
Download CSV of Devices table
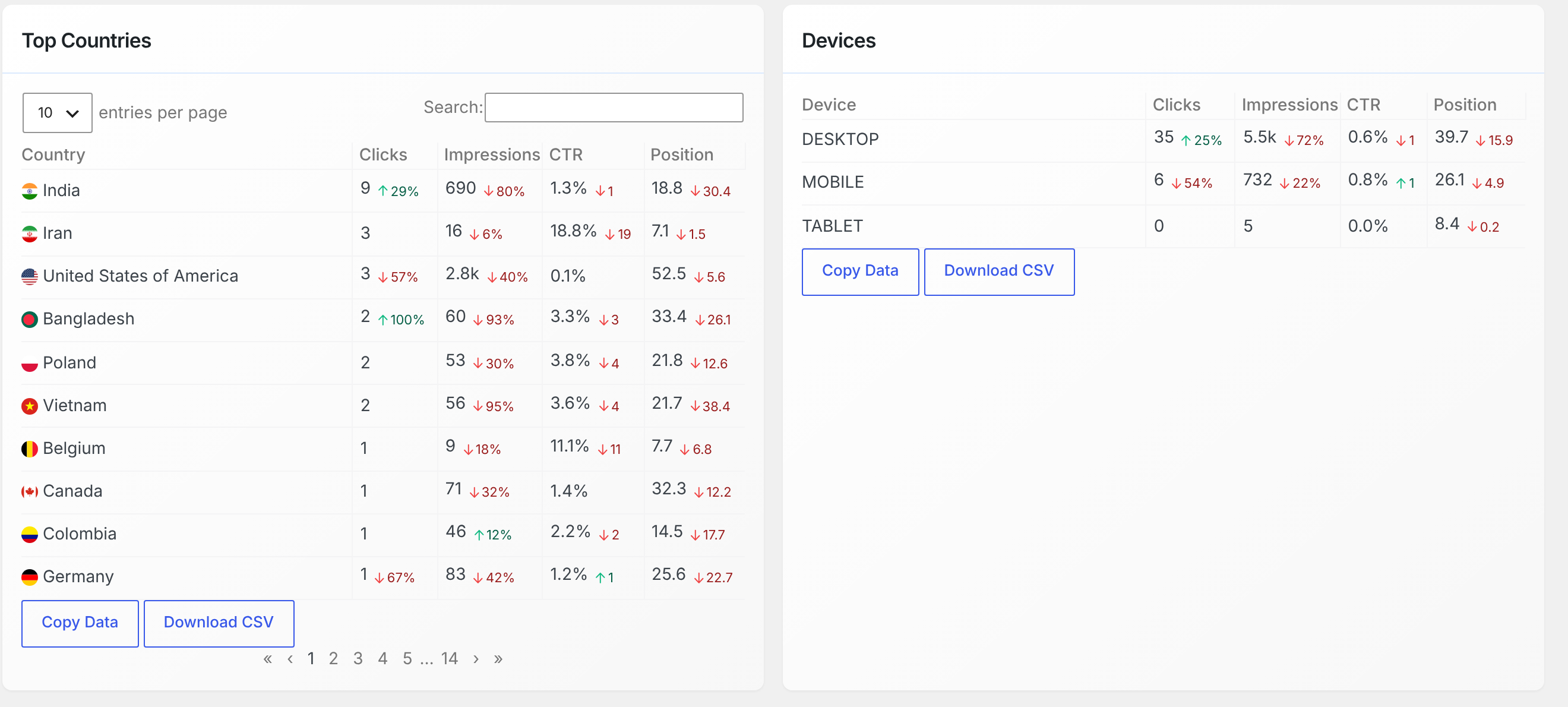point(998,272)
